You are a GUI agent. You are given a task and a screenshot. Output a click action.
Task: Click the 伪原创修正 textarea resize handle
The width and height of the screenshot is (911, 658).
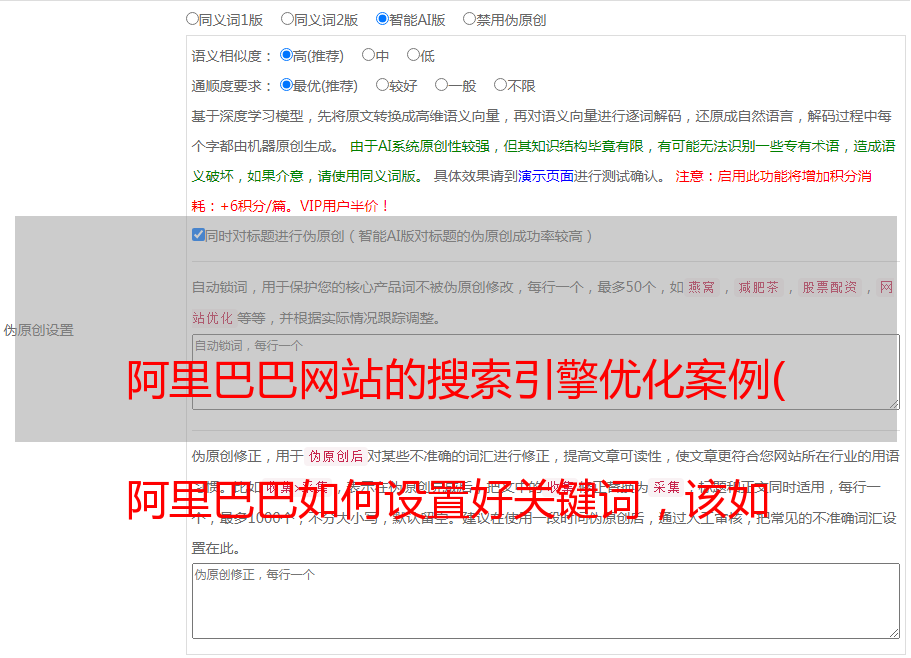point(894,634)
